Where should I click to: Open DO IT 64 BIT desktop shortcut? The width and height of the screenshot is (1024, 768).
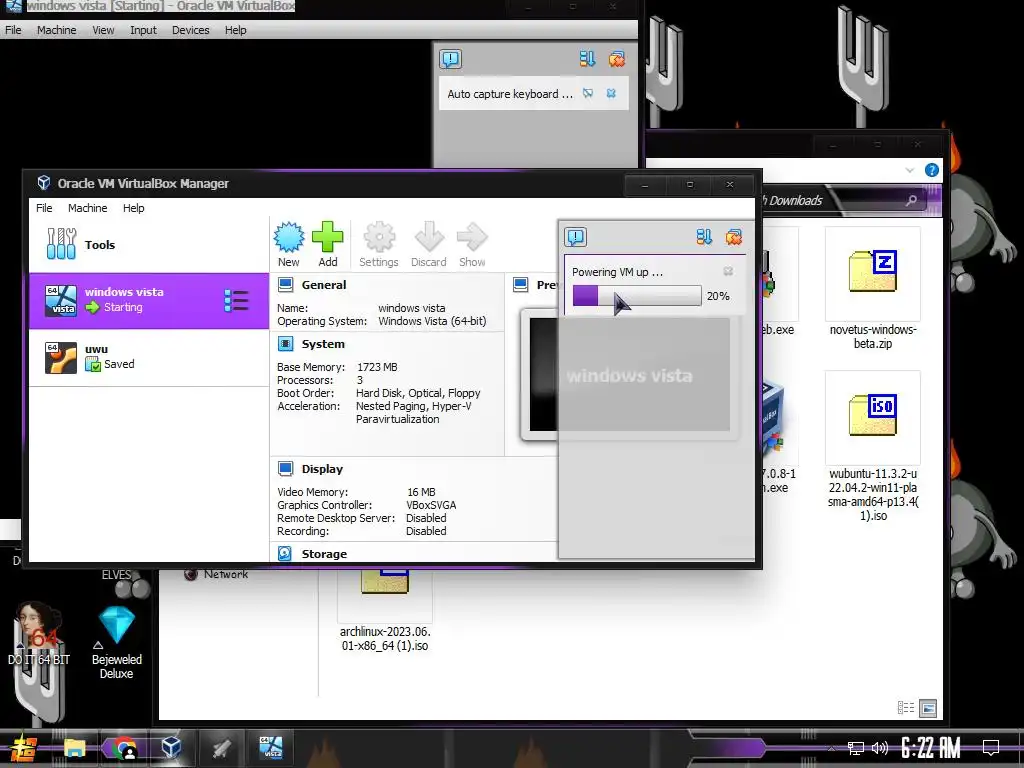pyautogui.click(x=39, y=633)
